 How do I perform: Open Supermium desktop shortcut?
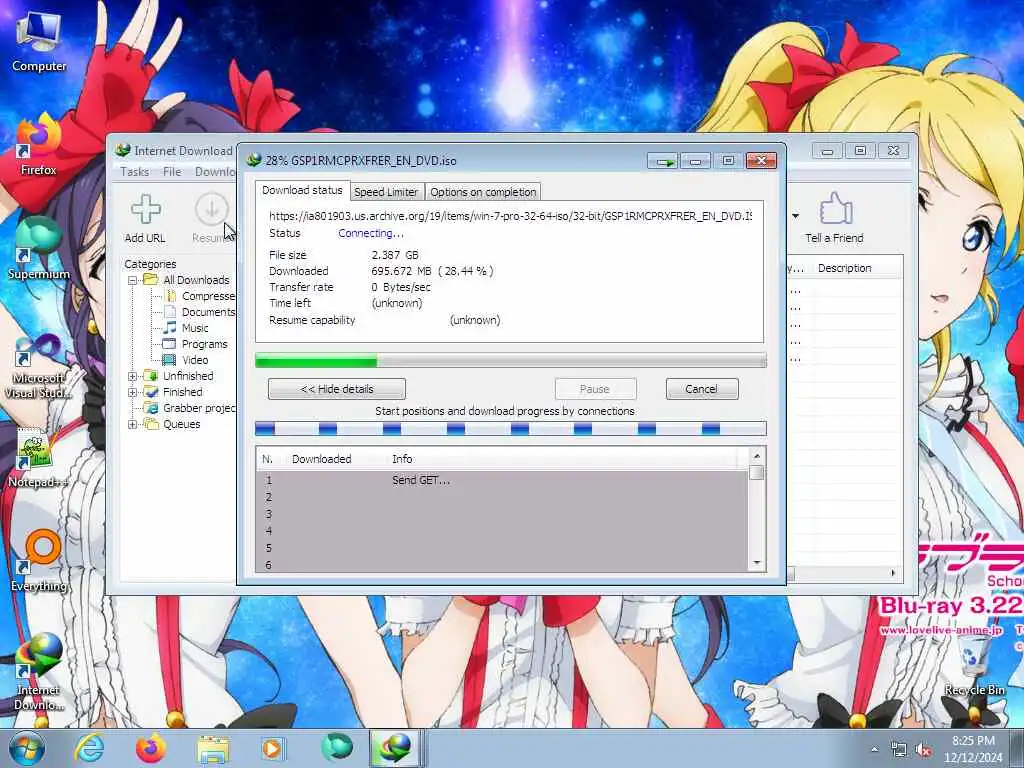coord(39,250)
